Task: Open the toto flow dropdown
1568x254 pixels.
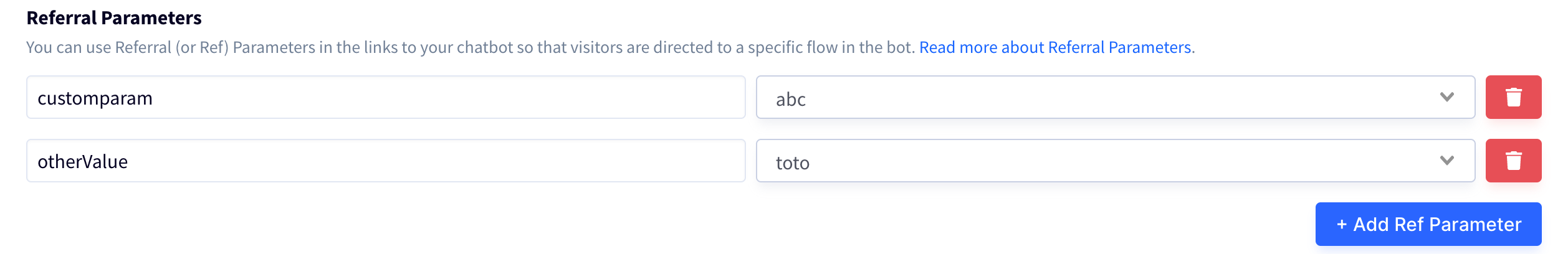Action: point(1116,161)
